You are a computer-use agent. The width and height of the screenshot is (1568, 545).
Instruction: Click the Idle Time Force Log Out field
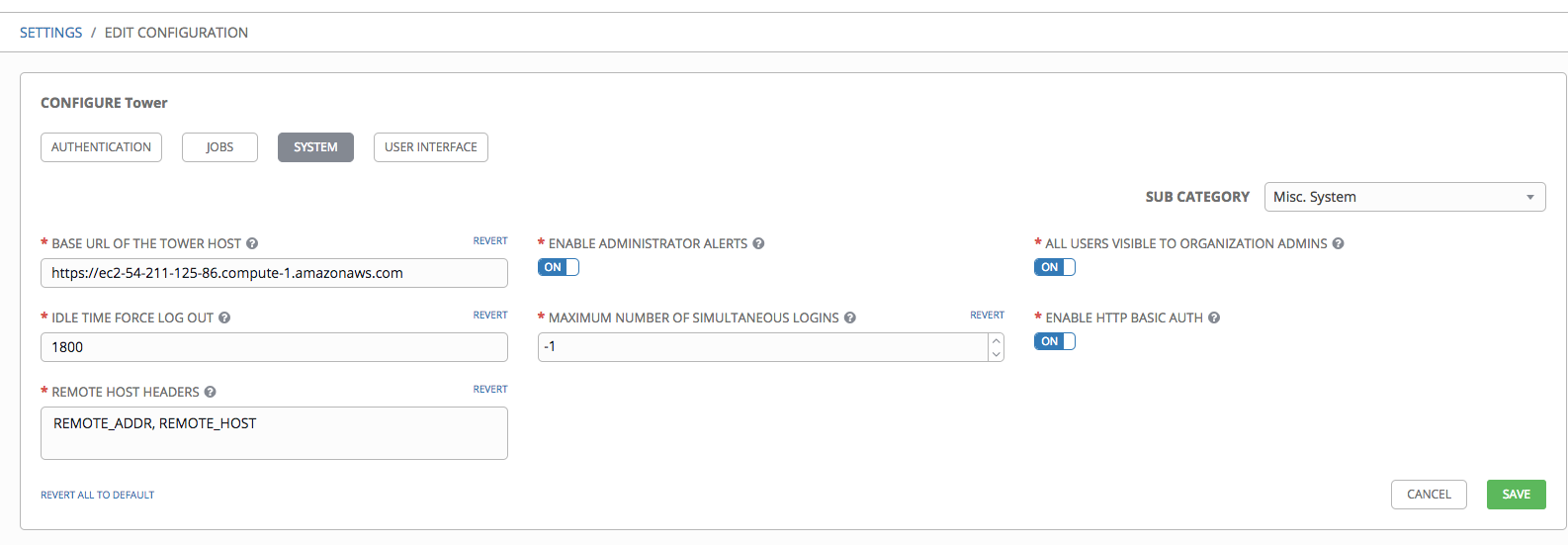click(274, 347)
